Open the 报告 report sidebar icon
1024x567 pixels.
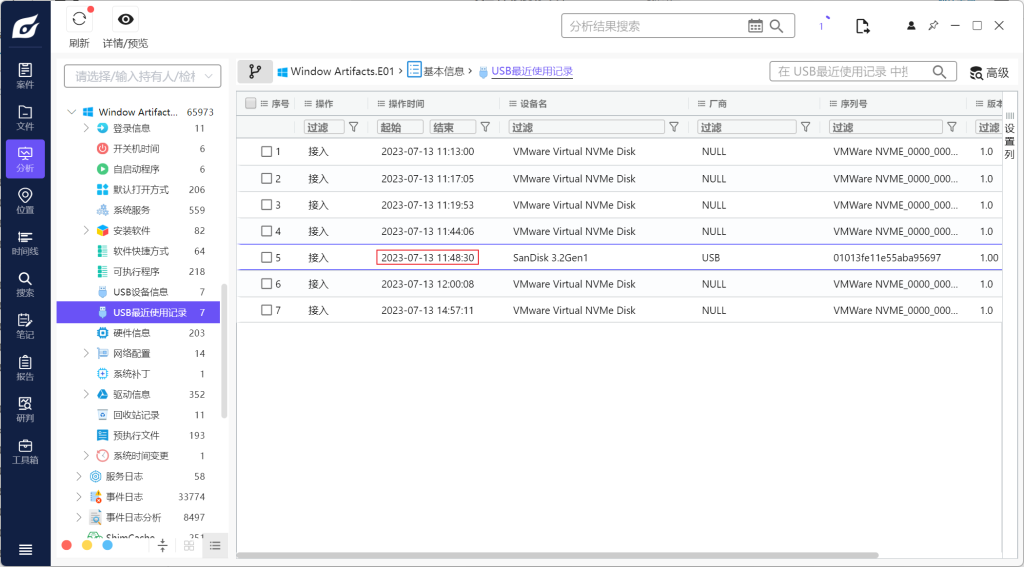[x=25, y=367]
